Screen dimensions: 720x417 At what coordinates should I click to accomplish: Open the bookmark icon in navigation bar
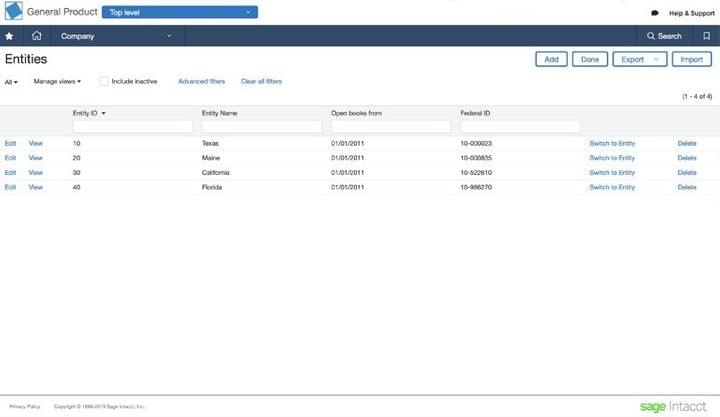tap(706, 36)
